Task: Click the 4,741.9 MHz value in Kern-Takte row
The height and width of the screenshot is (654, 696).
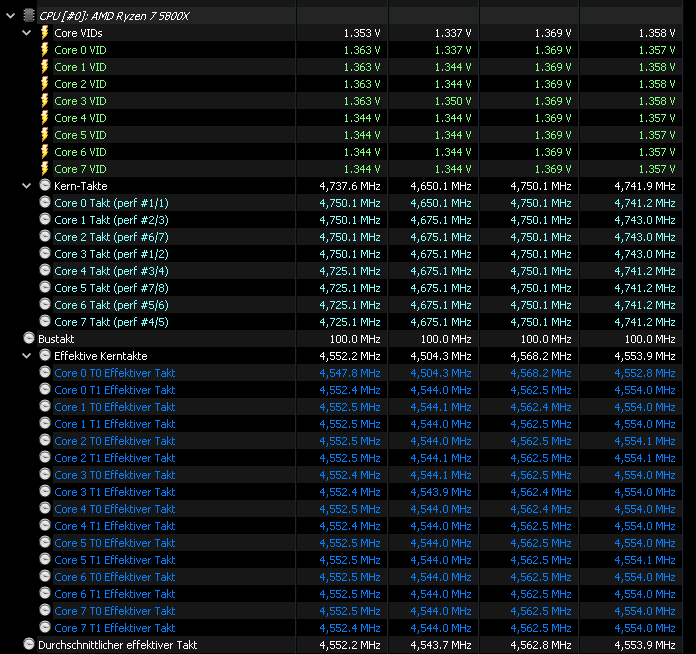Action: coord(645,186)
